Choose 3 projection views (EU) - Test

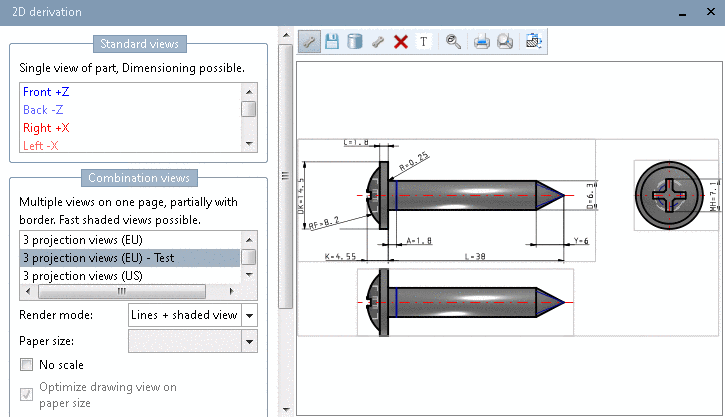[98, 258]
